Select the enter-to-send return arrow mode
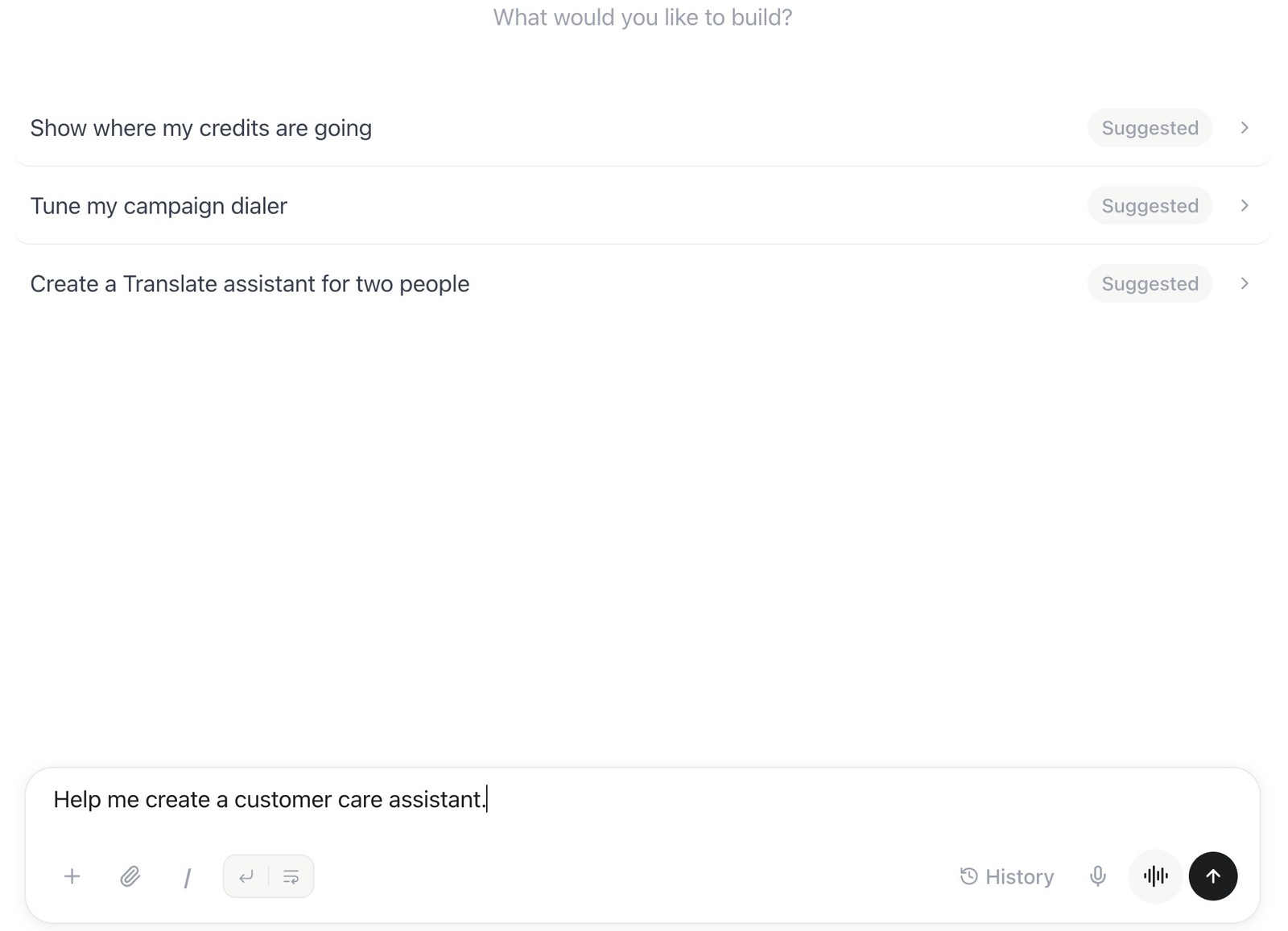 coord(246,876)
